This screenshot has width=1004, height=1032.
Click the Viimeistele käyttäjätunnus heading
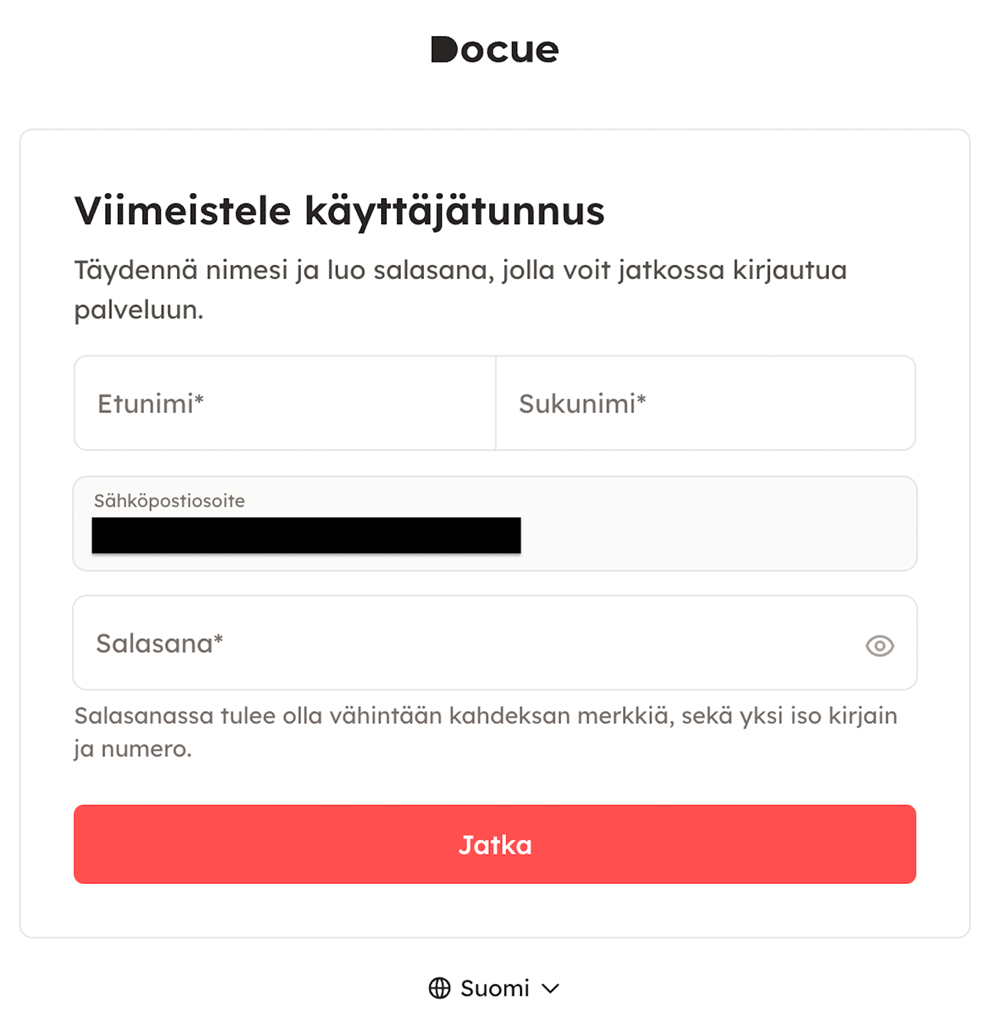point(339,211)
